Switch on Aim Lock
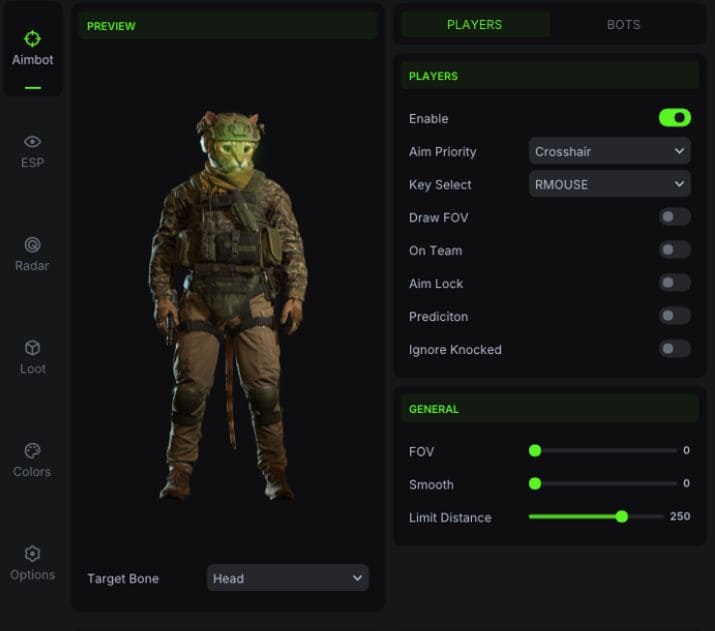This screenshot has width=715, height=631. coord(674,283)
